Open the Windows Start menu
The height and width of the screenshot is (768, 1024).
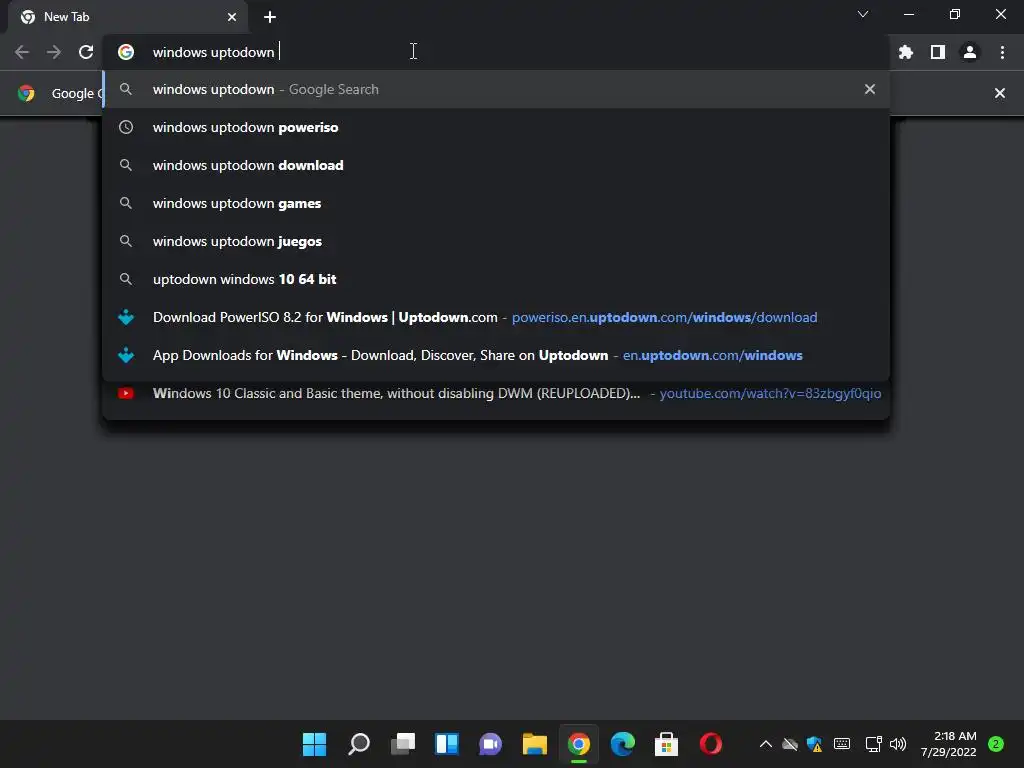click(314, 744)
